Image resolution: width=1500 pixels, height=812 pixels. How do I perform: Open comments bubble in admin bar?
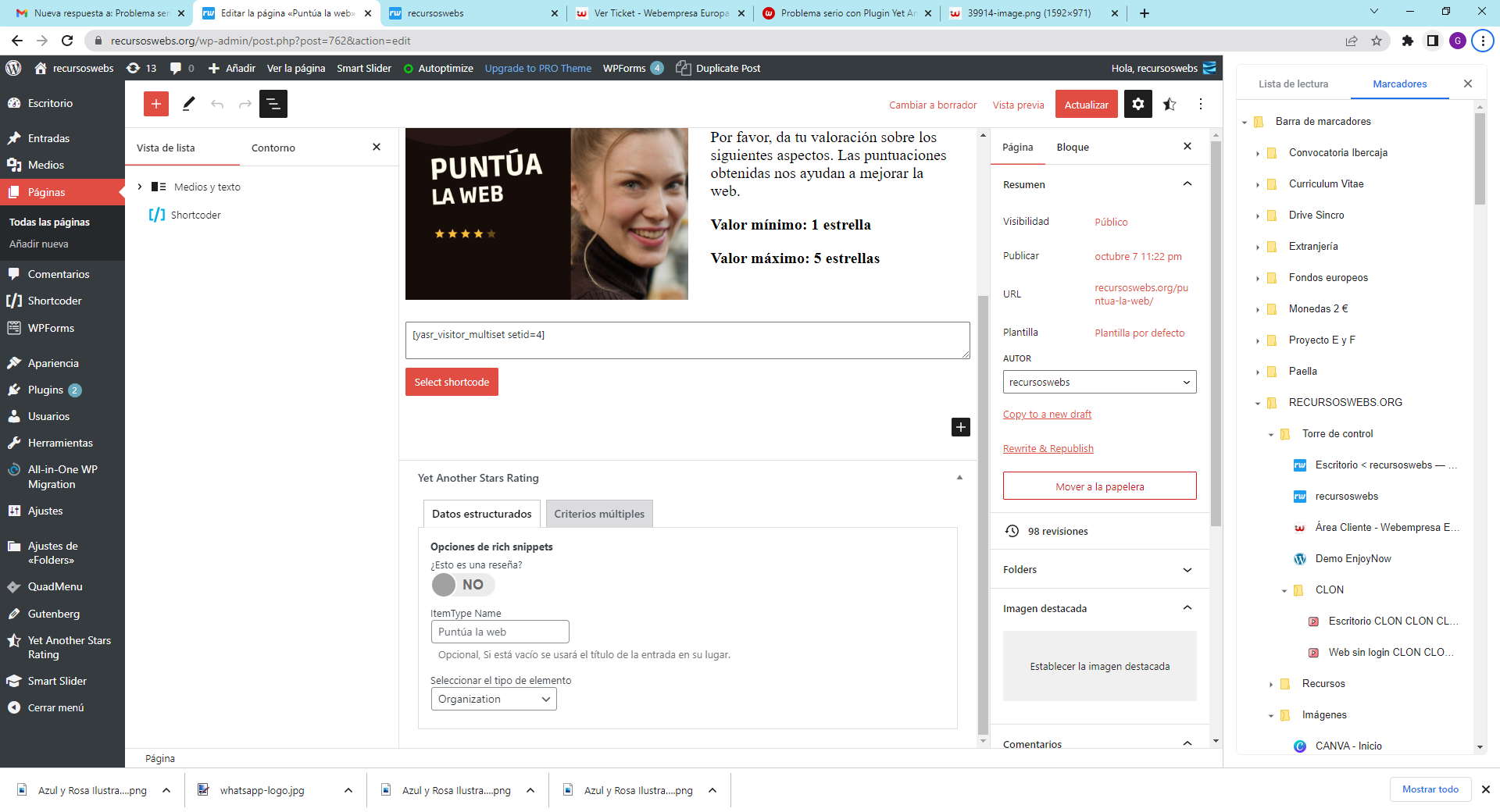click(x=182, y=68)
